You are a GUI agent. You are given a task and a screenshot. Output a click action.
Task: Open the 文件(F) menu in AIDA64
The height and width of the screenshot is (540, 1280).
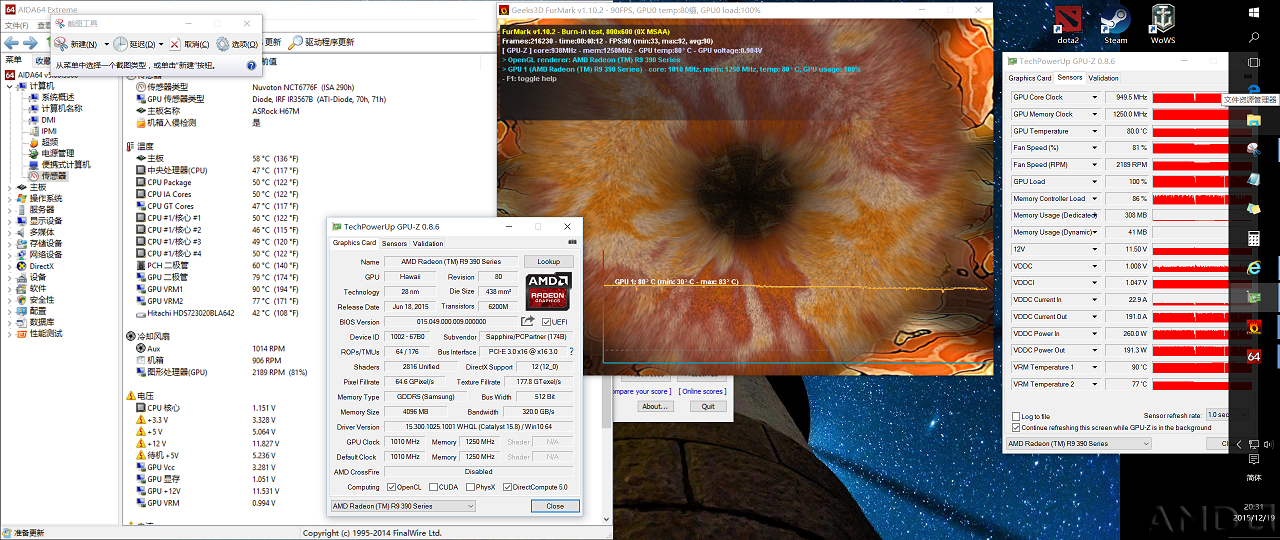pyautogui.click(x=17, y=25)
